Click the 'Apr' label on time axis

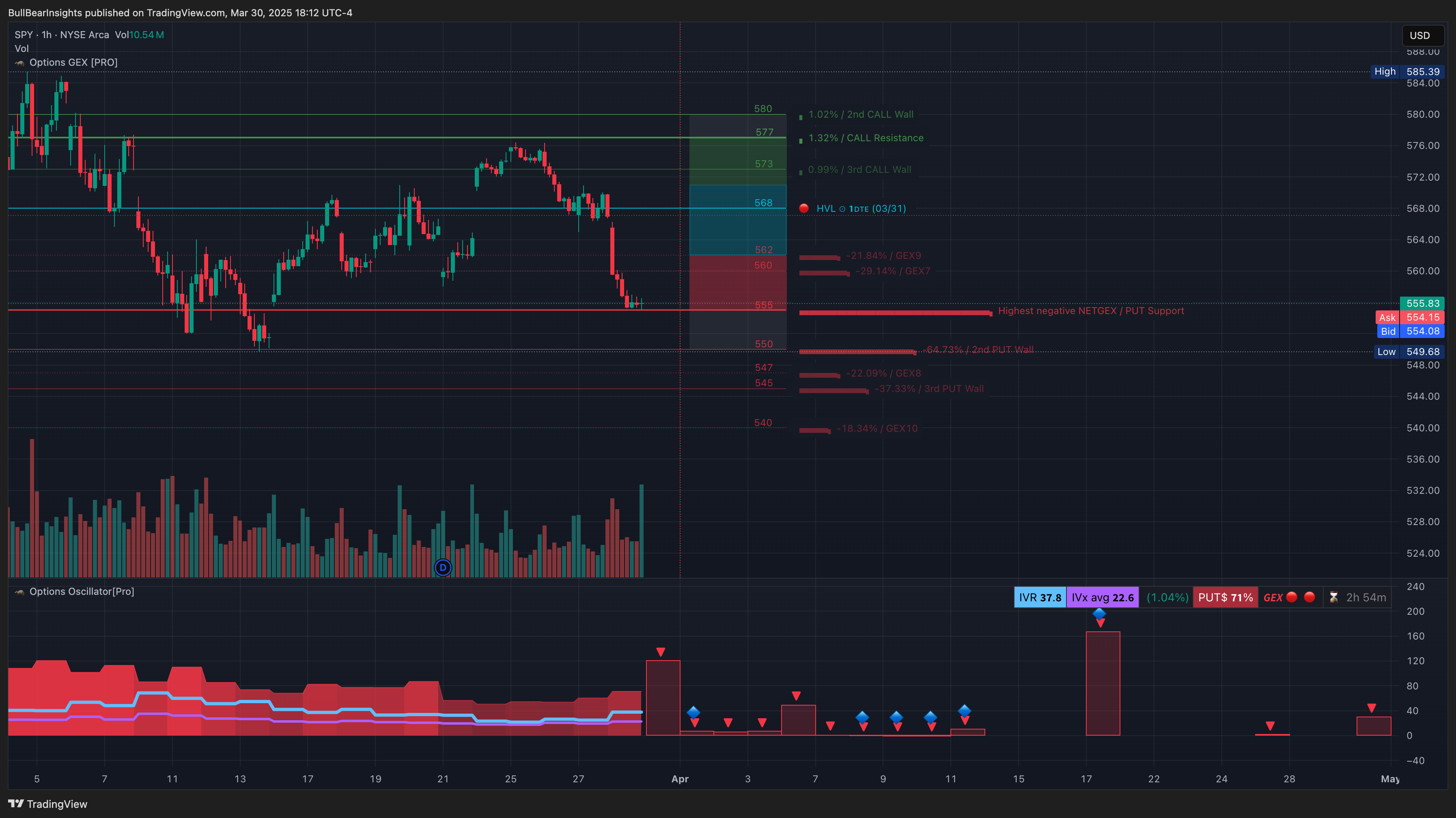coord(679,779)
